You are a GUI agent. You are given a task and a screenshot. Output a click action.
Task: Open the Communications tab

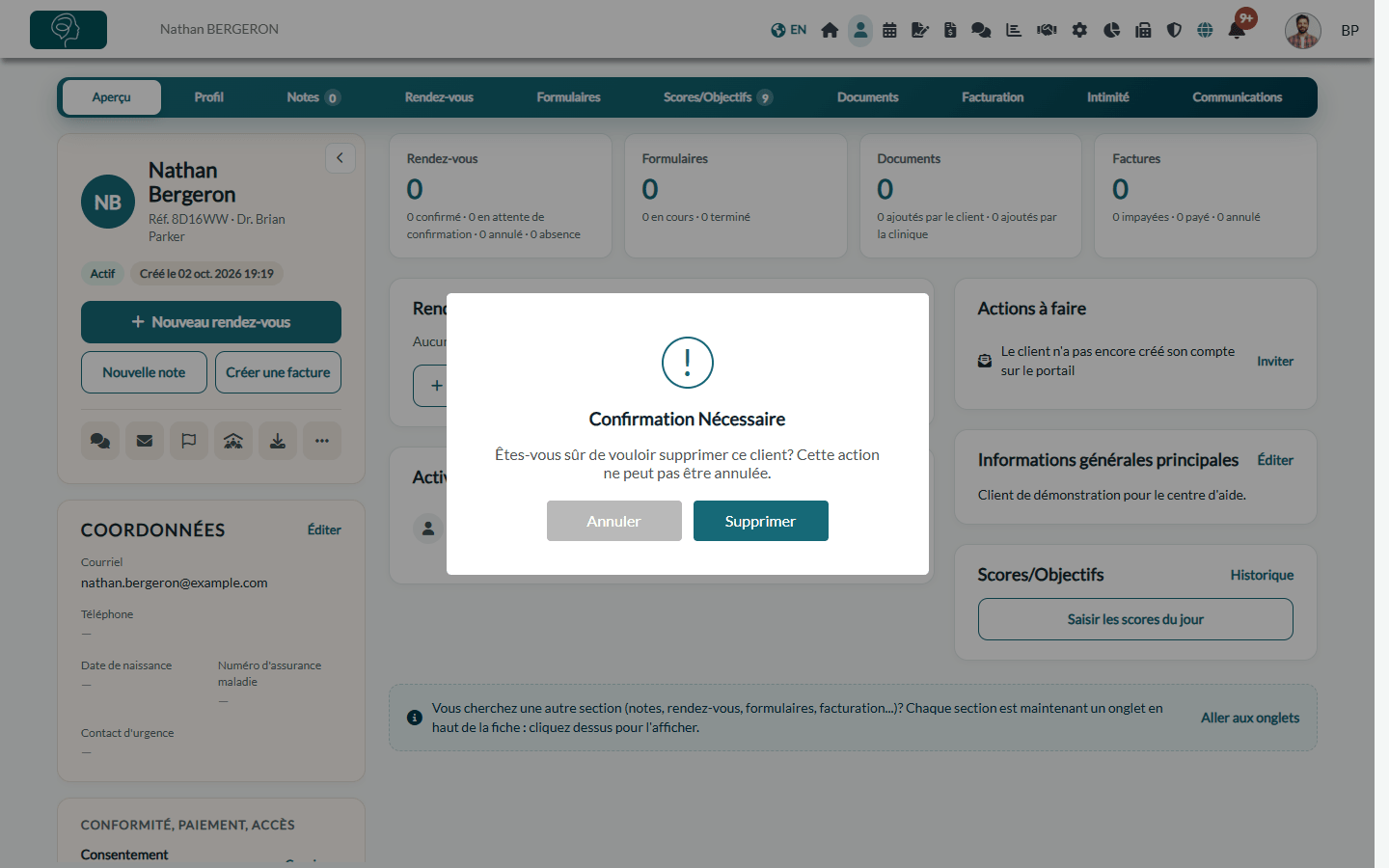[x=1237, y=97]
